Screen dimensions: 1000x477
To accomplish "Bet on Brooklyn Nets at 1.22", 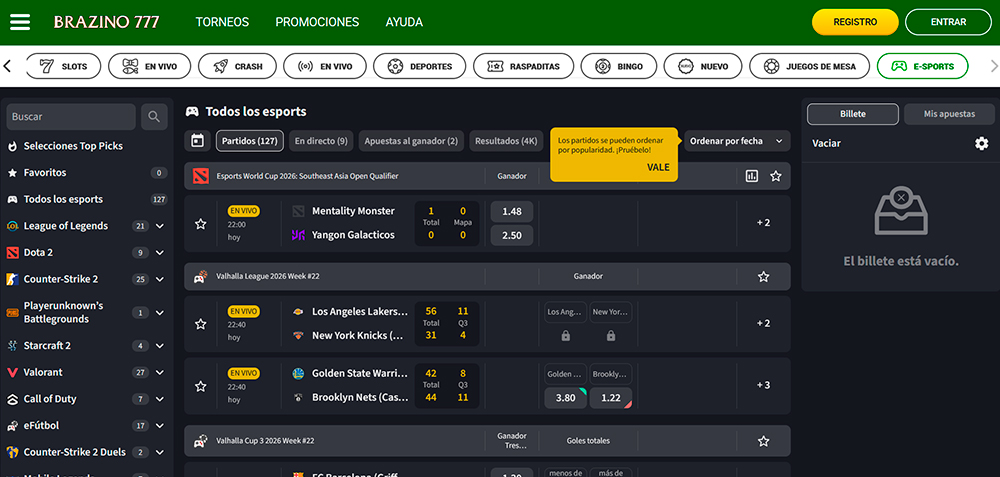I will click(x=611, y=398).
